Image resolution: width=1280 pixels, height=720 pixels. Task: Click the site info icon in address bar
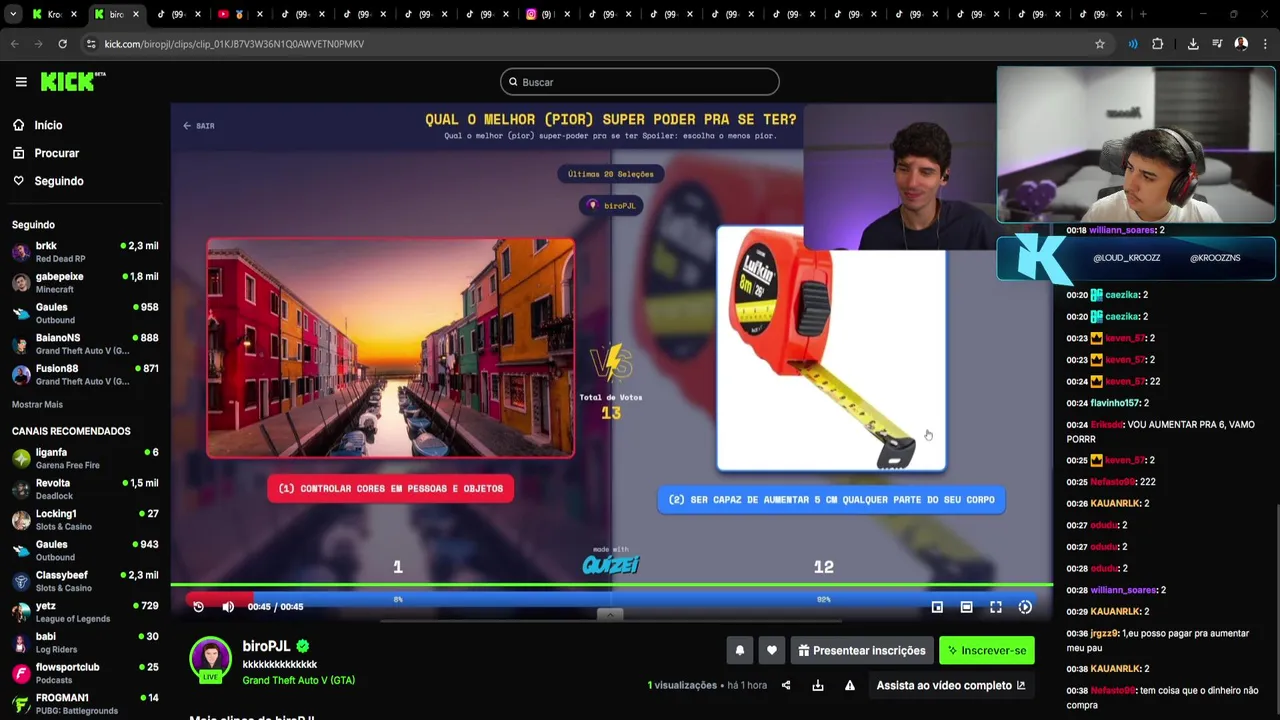[91, 44]
